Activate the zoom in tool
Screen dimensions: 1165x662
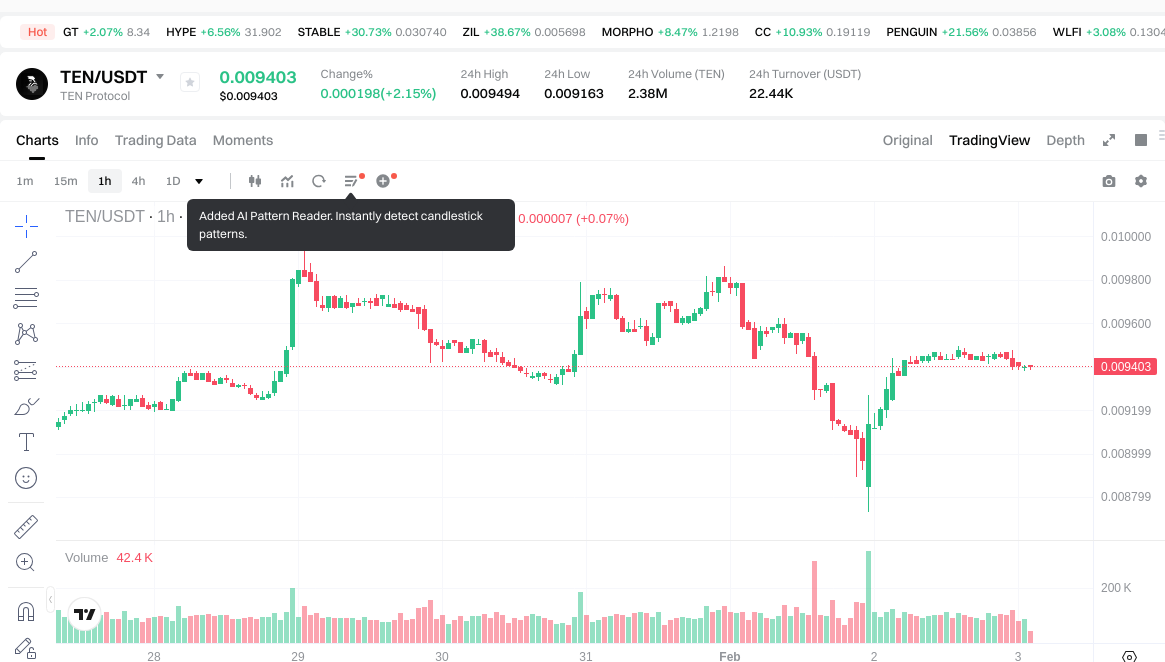click(27, 562)
